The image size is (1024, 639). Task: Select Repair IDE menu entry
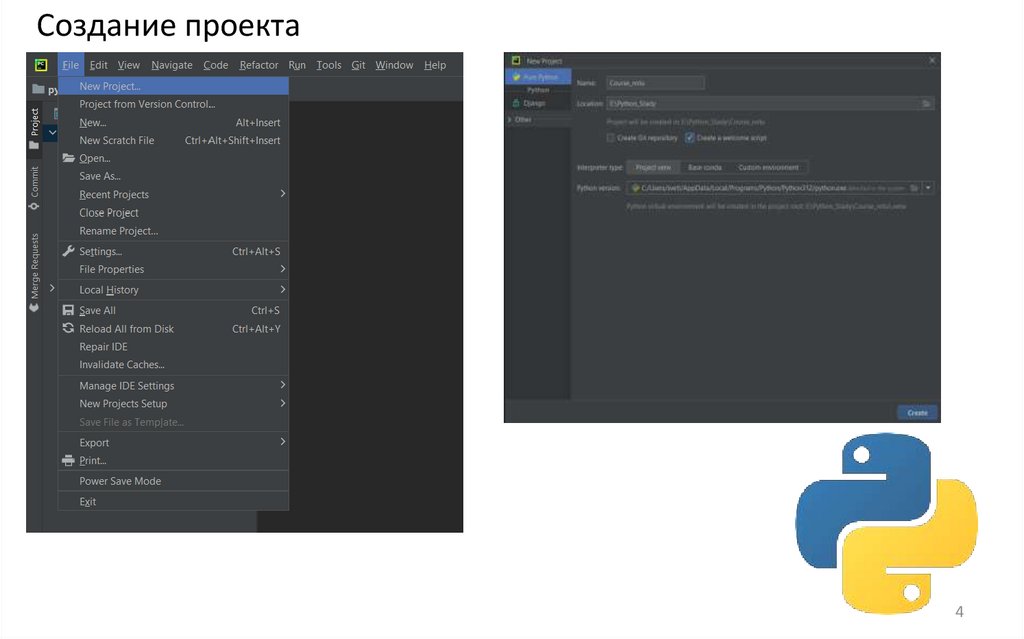click(173, 346)
